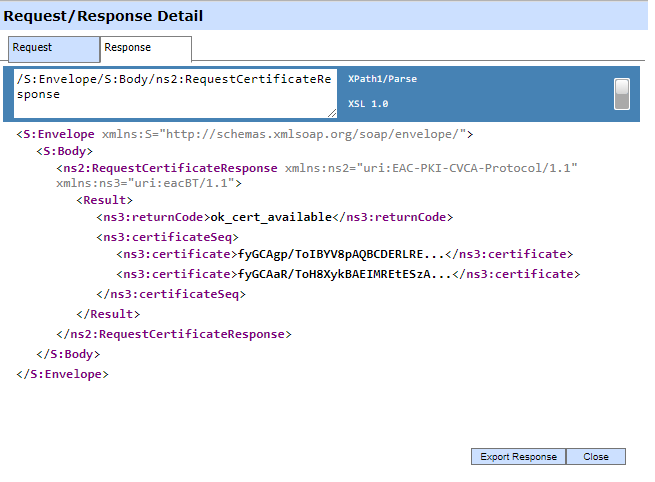Toggle the switch beside XPath1/Parse
Screen dimensions: 655x482
tap(622, 93)
